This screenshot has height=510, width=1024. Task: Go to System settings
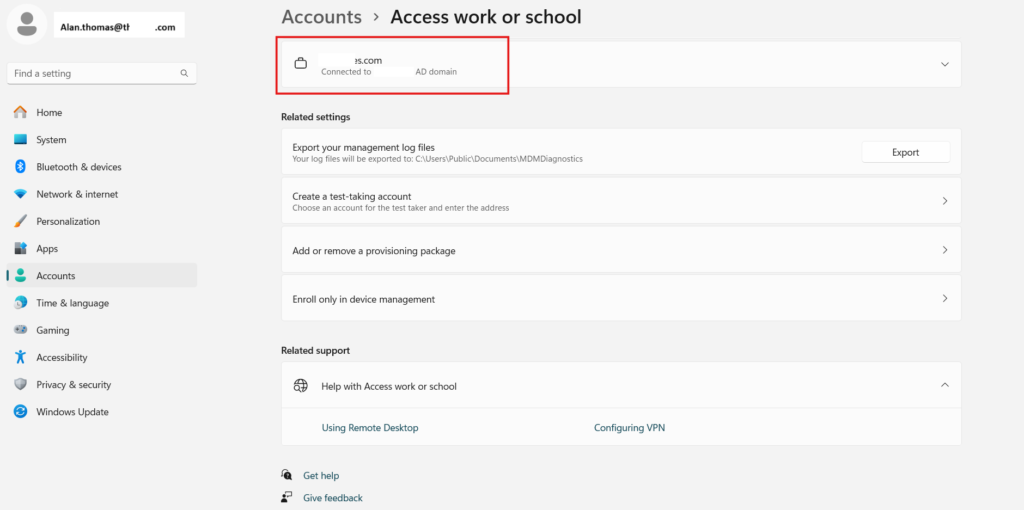(102, 140)
